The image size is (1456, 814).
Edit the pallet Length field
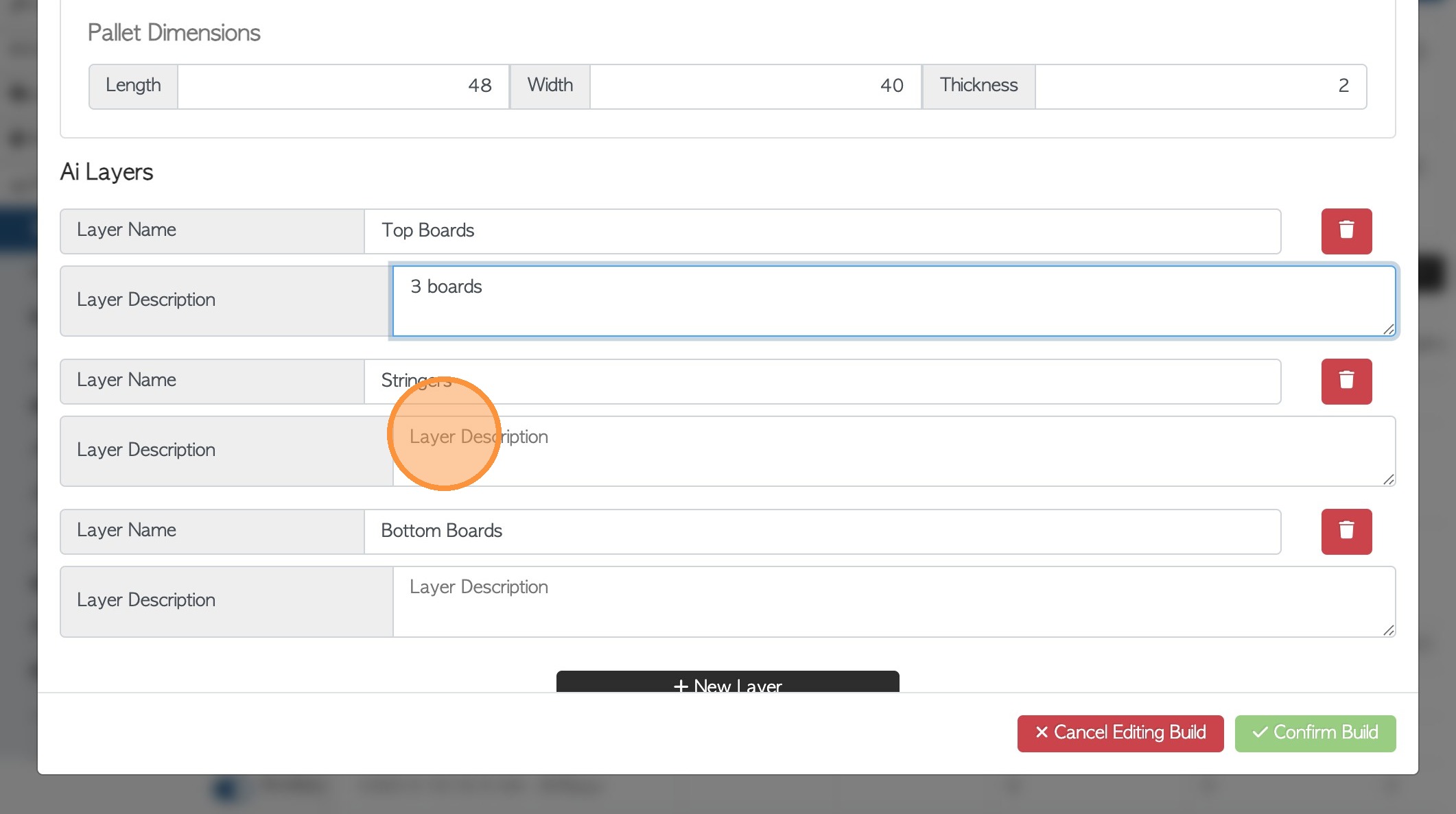(x=343, y=86)
